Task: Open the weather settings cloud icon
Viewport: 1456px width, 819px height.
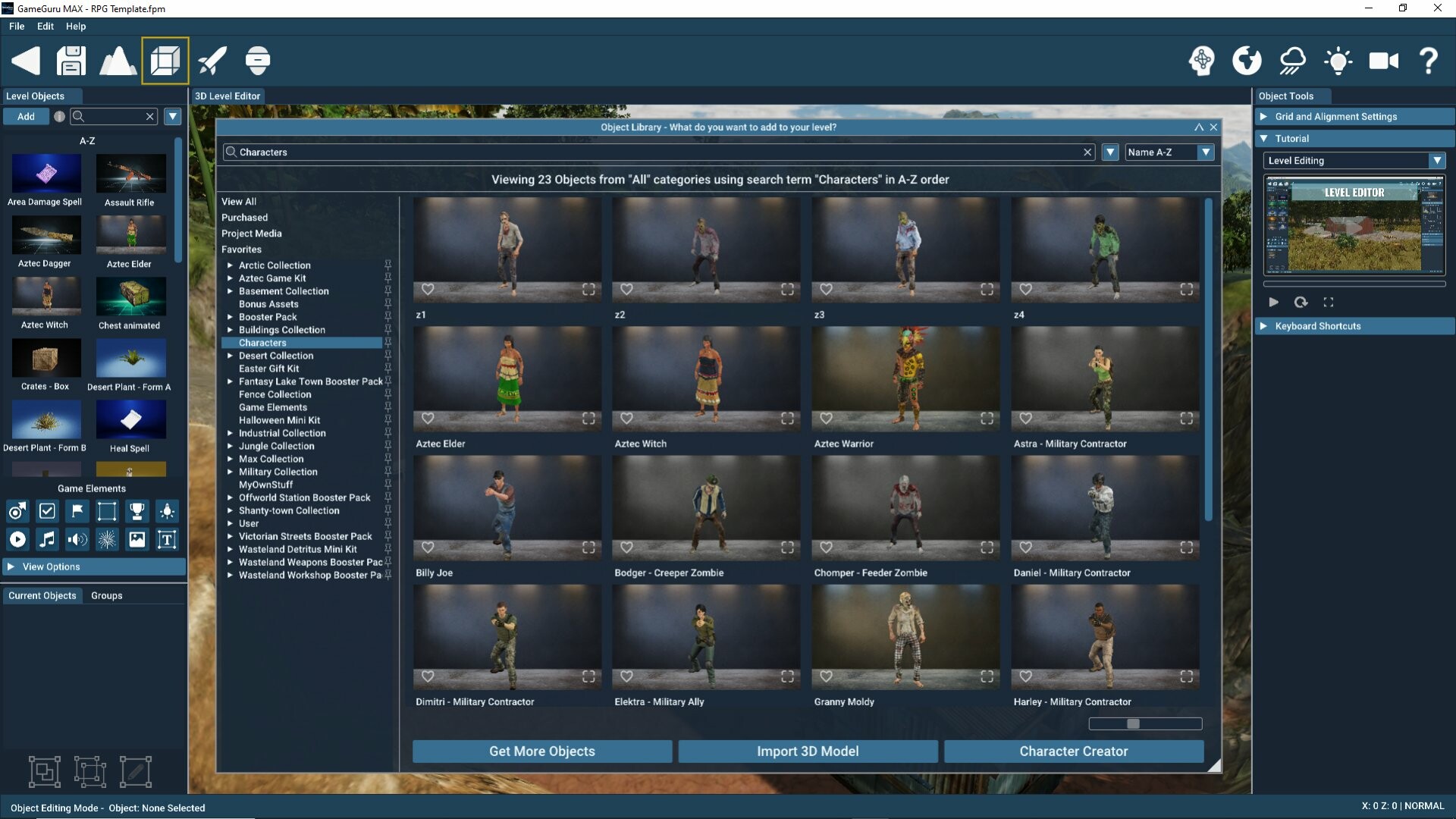Action: [x=1293, y=61]
